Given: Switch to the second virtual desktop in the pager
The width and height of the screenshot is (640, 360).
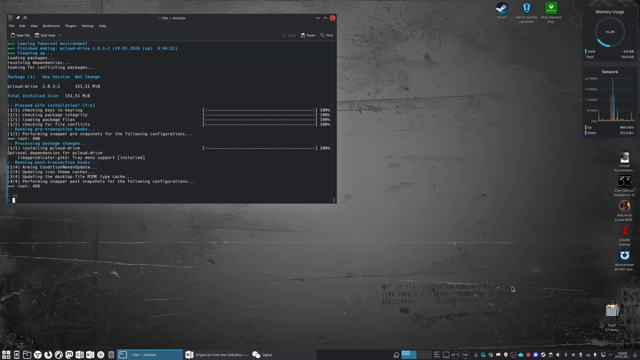Looking at the screenshot, I should [x=424, y=355].
